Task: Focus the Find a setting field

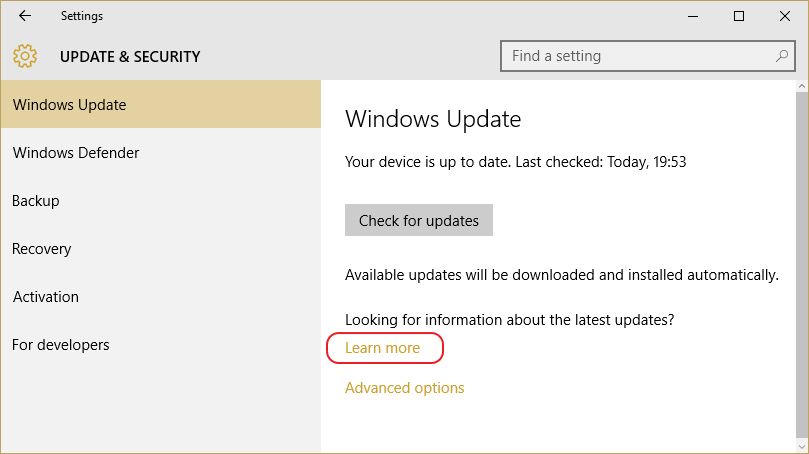Action: coord(648,56)
